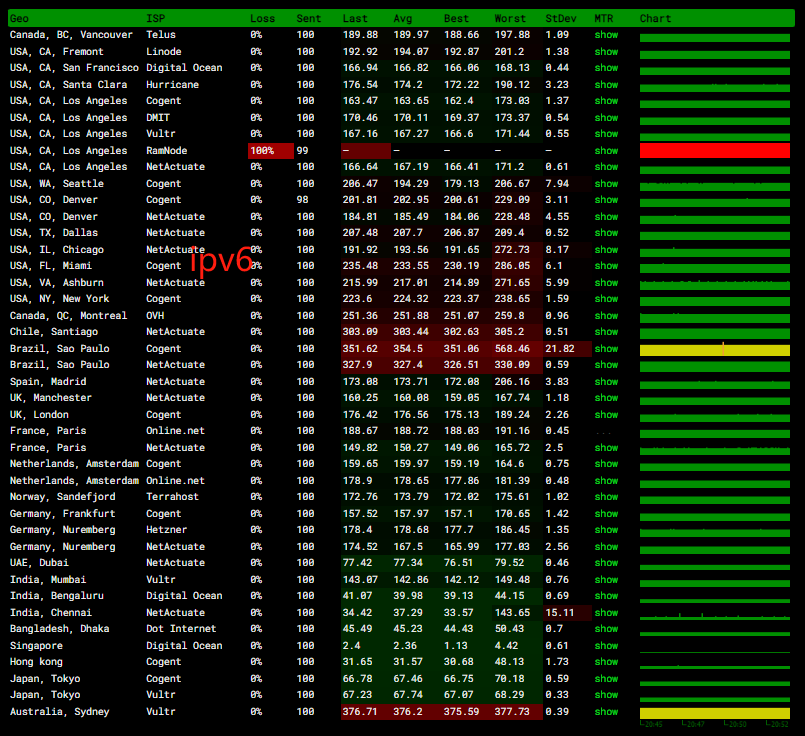Image resolution: width=805 pixels, height=736 pixels.
Task: Select the 'USA, CA, San Francisco' geo cell
Action: (74, 68)
